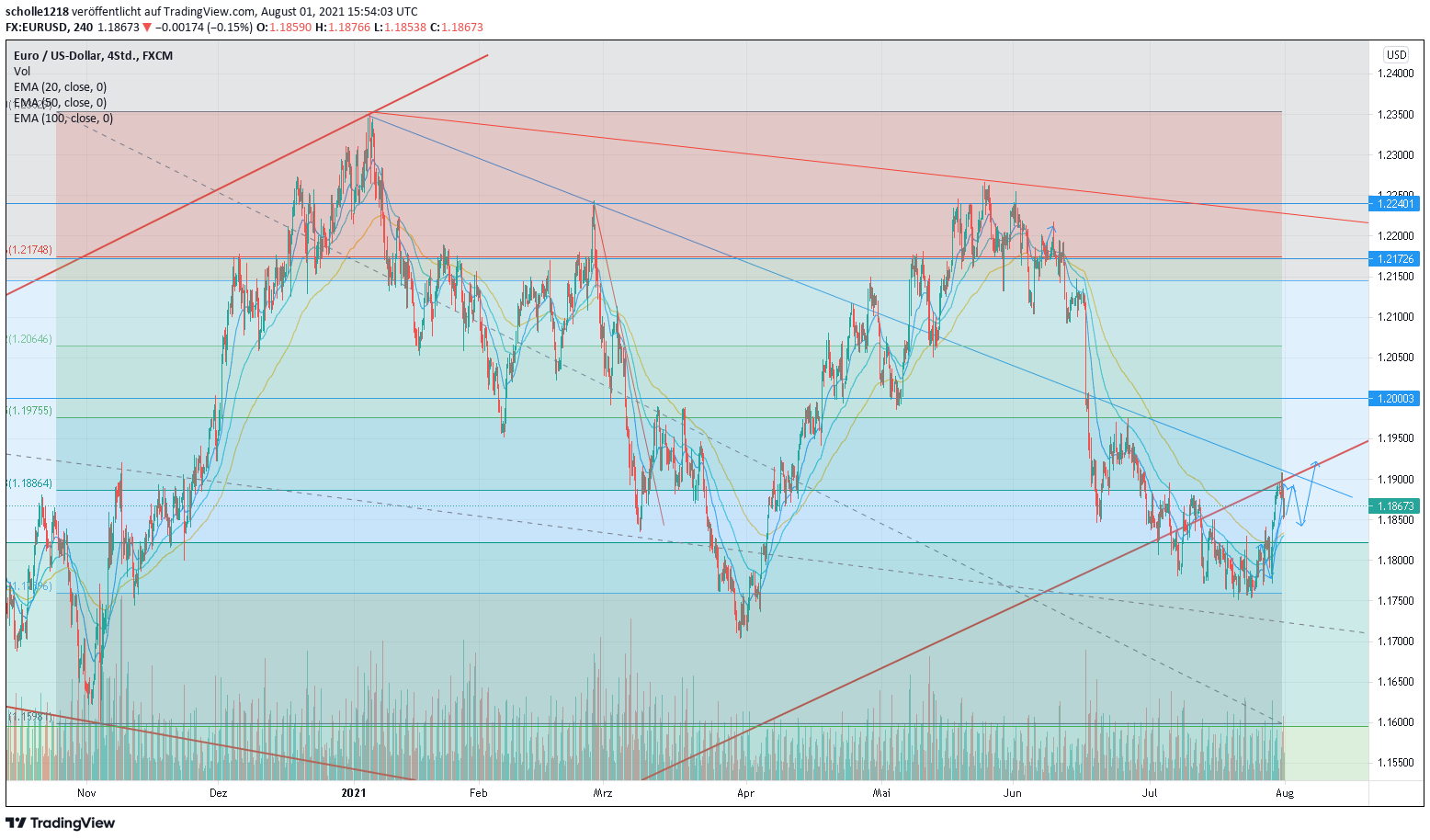This screenshot has height=840, width=1430.
Task: Click the USD currency button on price axis
Action: [1394, 54]
